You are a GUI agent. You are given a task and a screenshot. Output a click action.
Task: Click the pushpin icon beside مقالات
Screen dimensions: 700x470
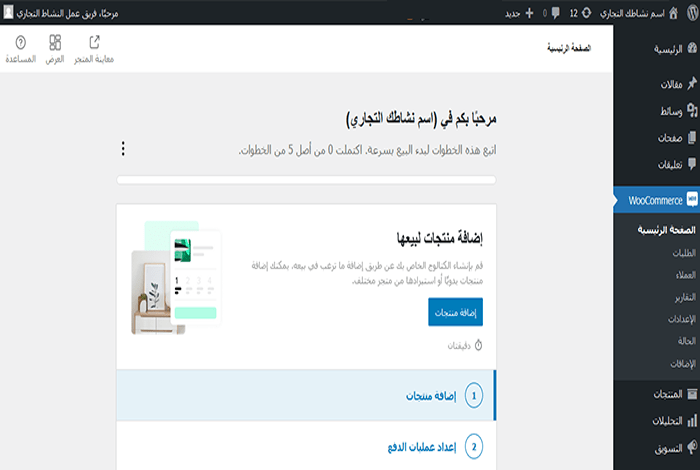pos(692,83)
